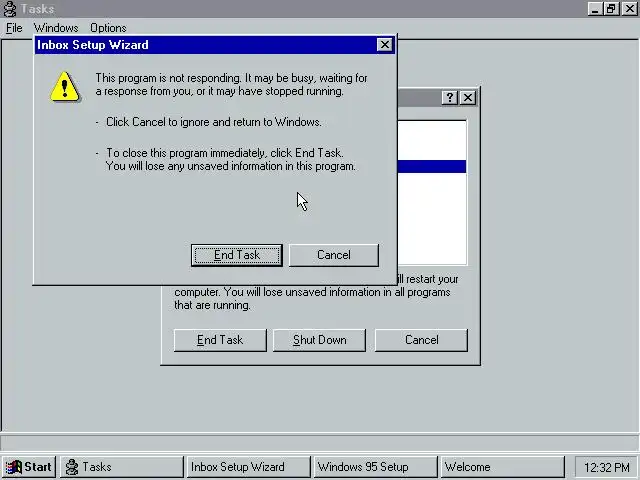Viewport: 640px width, 480px height.
Task: Click Cancel in the Close Program dialog
Action: point(421,340)
